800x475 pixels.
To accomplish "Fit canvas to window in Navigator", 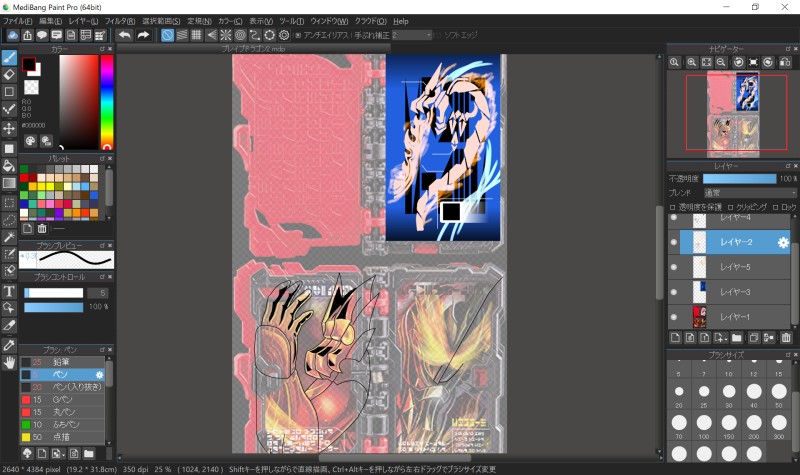I will coord(706,62).
